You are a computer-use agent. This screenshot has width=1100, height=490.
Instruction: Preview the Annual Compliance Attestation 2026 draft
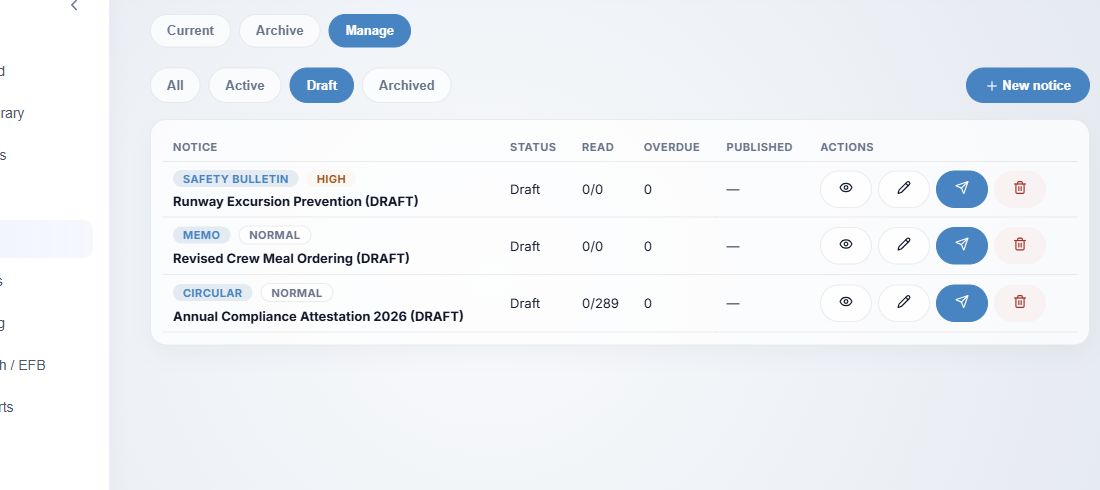pos(845,303)
